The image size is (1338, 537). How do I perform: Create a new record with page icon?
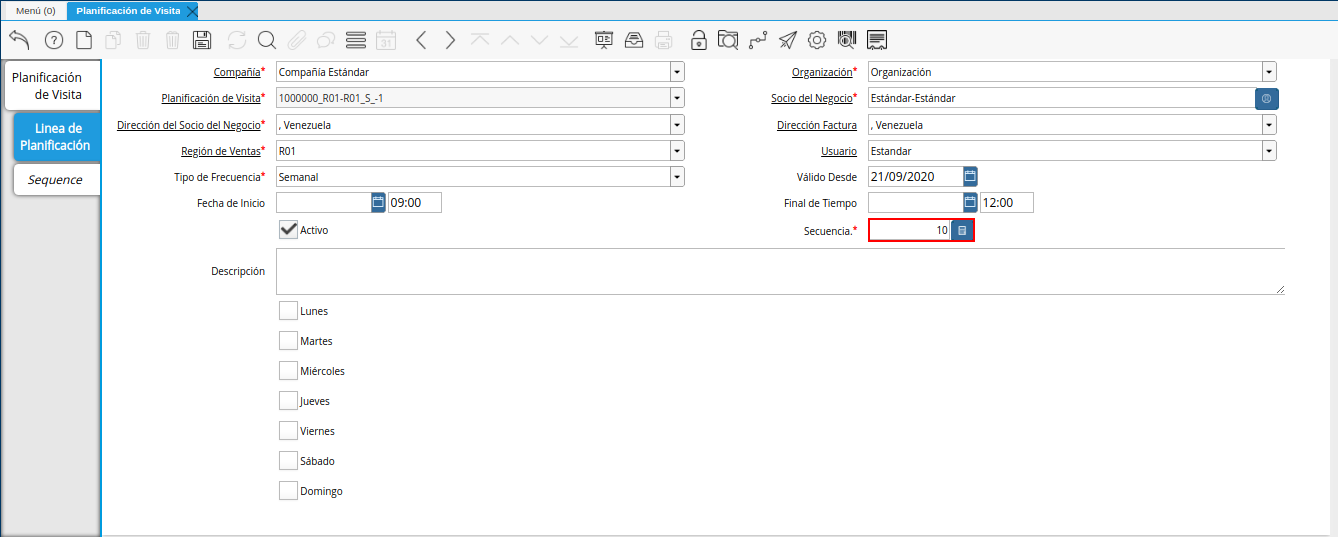pyautogui.click(x=84, y=40)
